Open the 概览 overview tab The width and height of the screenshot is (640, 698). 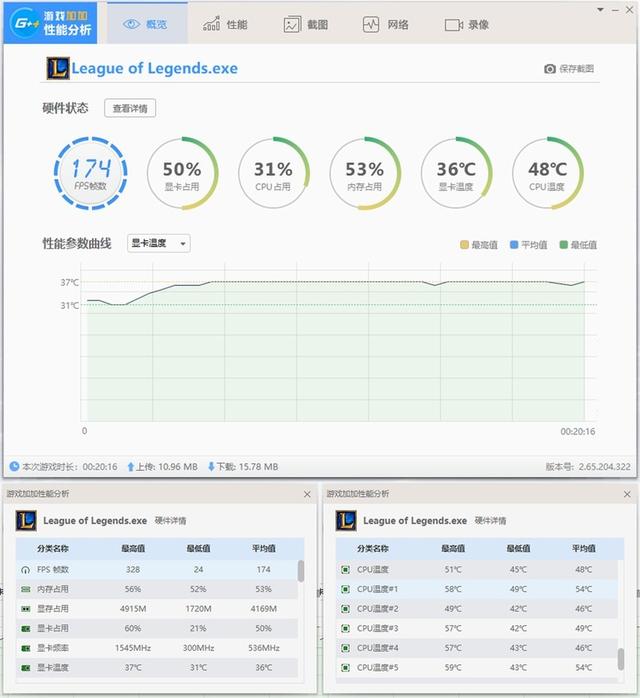(147, 24)
